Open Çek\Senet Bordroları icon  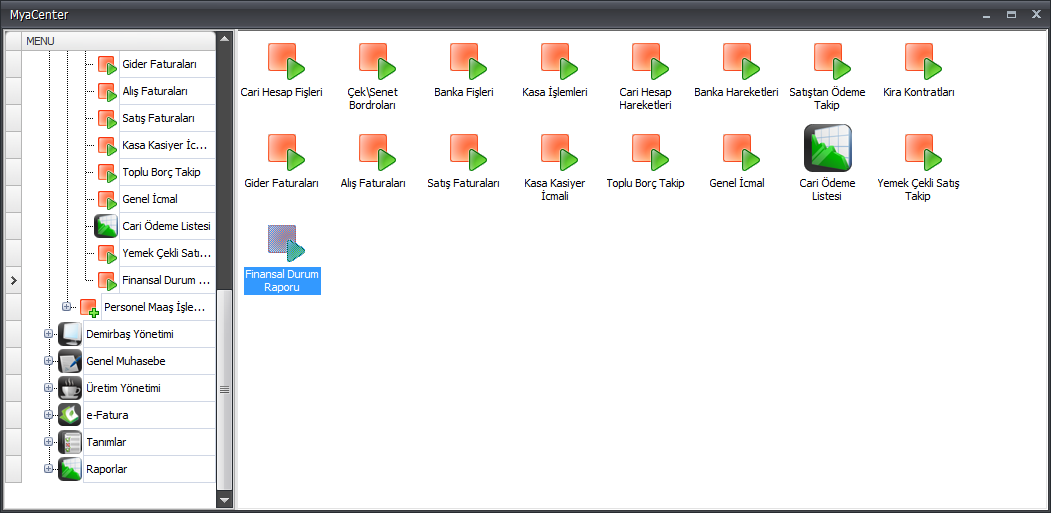click(x=377, y=62)
